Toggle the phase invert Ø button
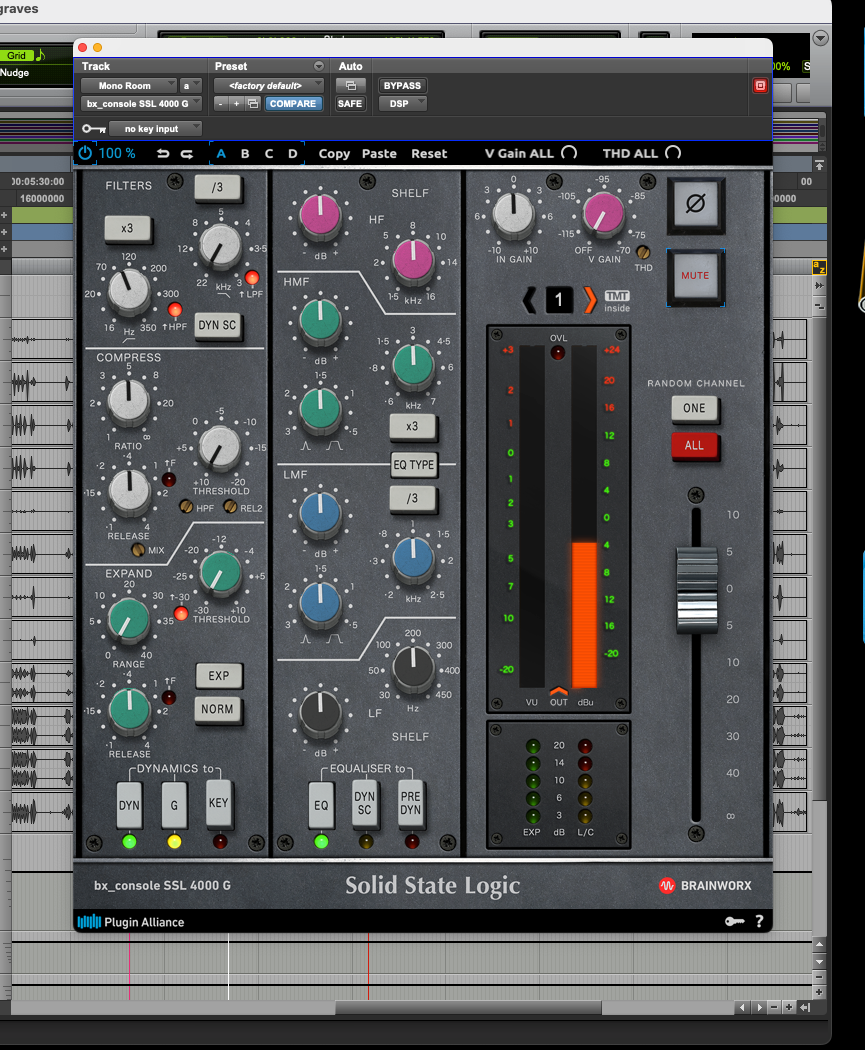The width and height of the screenshot is (865, 1050). [x=696, y=204]
